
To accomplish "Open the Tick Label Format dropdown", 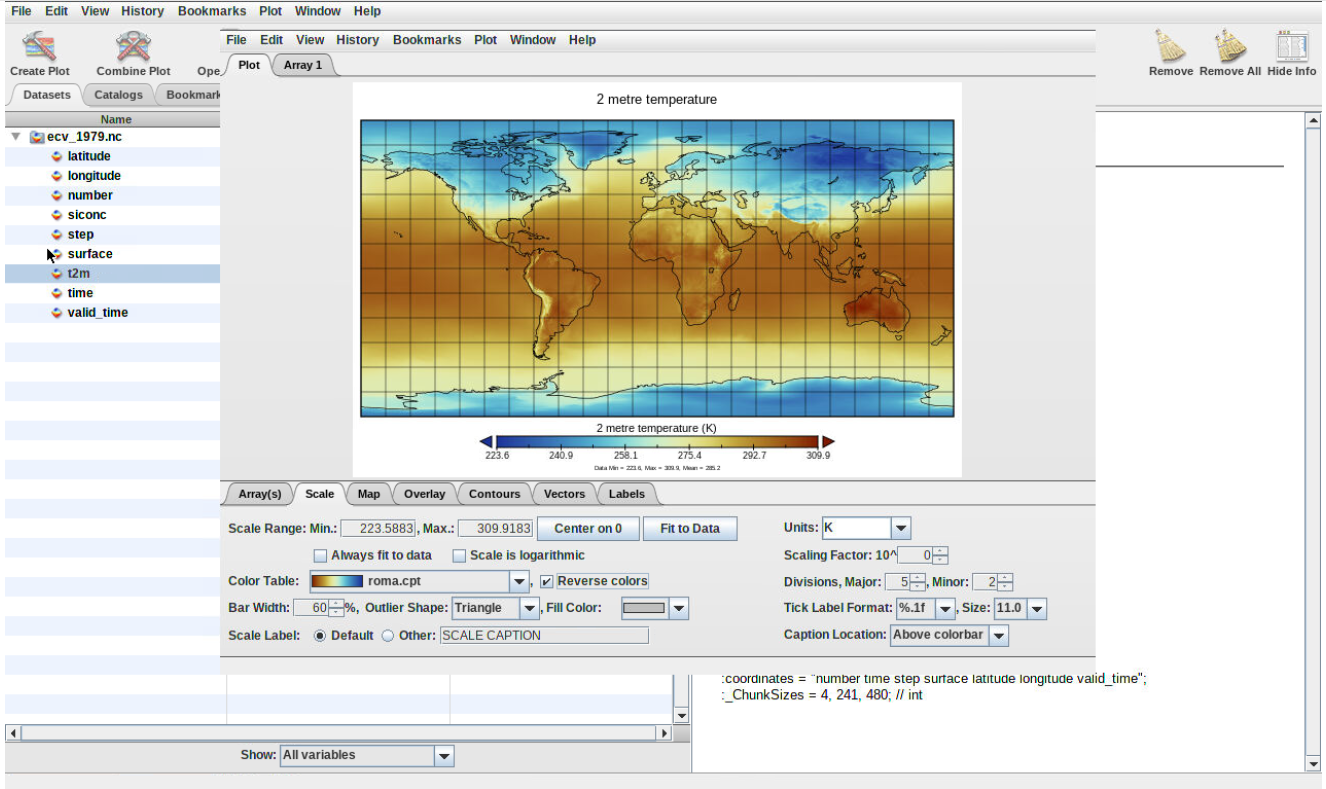I will coord(945,608).
